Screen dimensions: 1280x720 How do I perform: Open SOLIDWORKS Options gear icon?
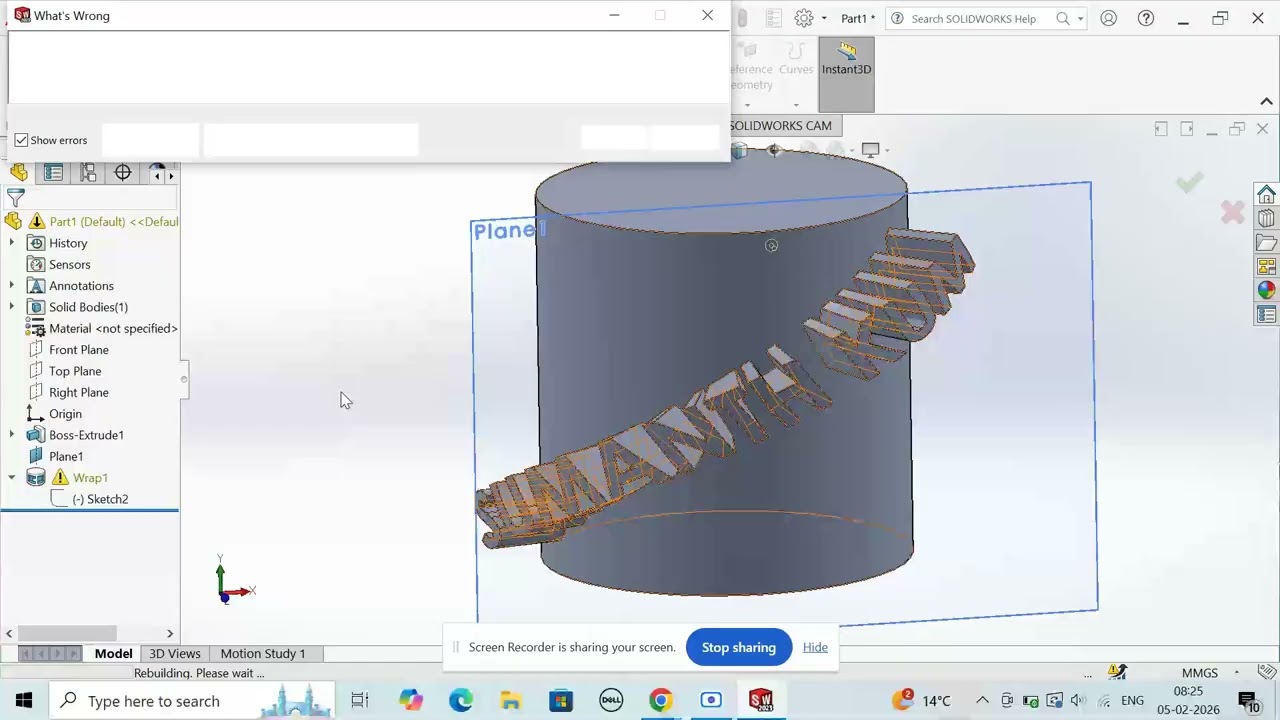[x=804, y=18]
